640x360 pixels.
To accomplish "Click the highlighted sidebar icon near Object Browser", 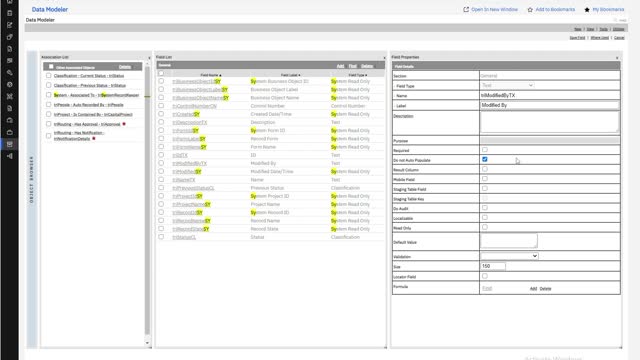I will [9, 144].
